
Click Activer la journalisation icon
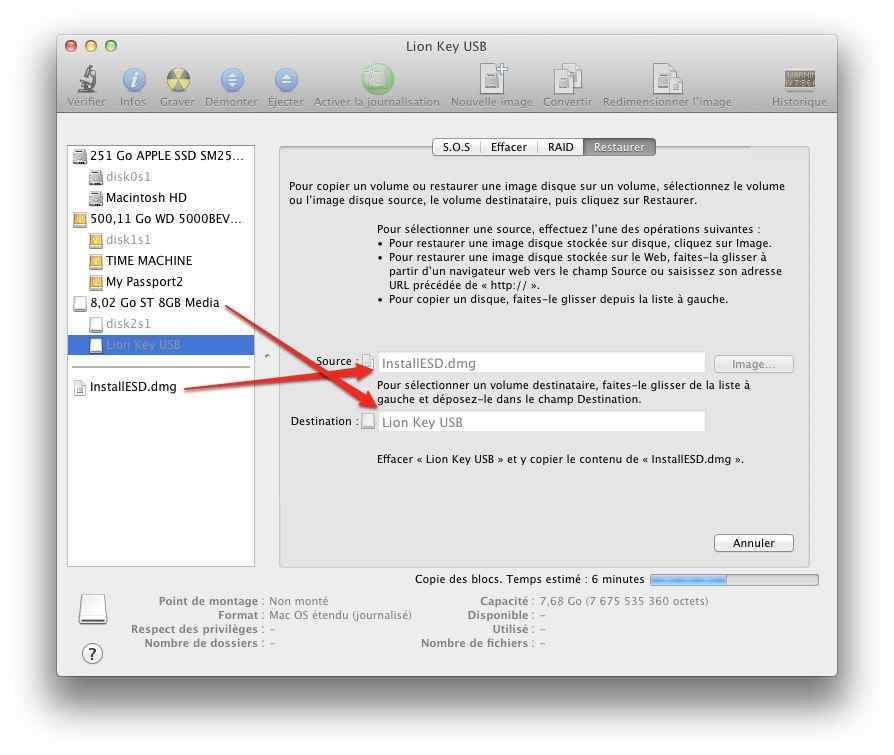coord(377,79)
